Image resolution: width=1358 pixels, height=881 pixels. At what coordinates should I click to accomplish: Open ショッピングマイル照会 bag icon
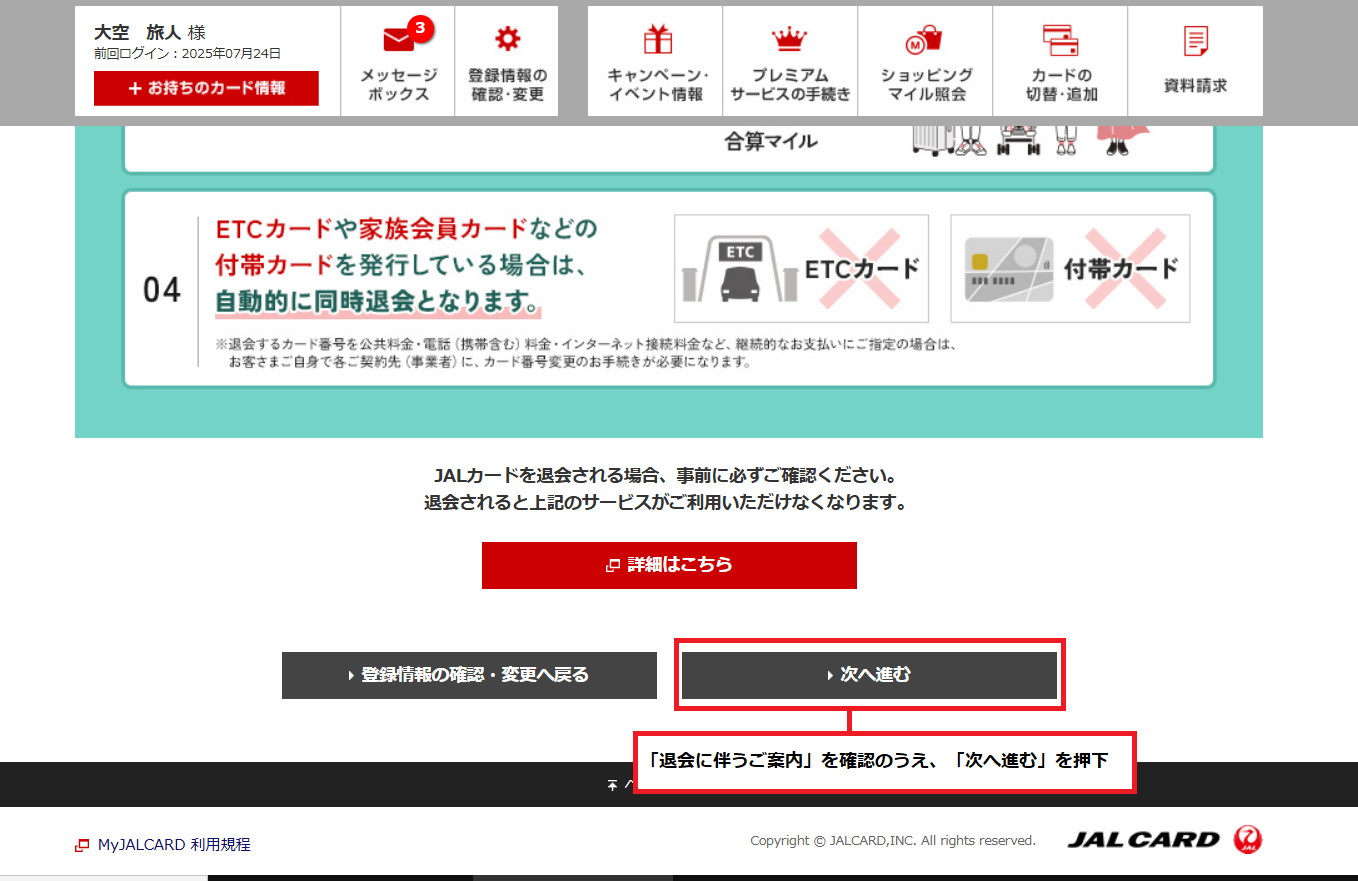[923, 40]
